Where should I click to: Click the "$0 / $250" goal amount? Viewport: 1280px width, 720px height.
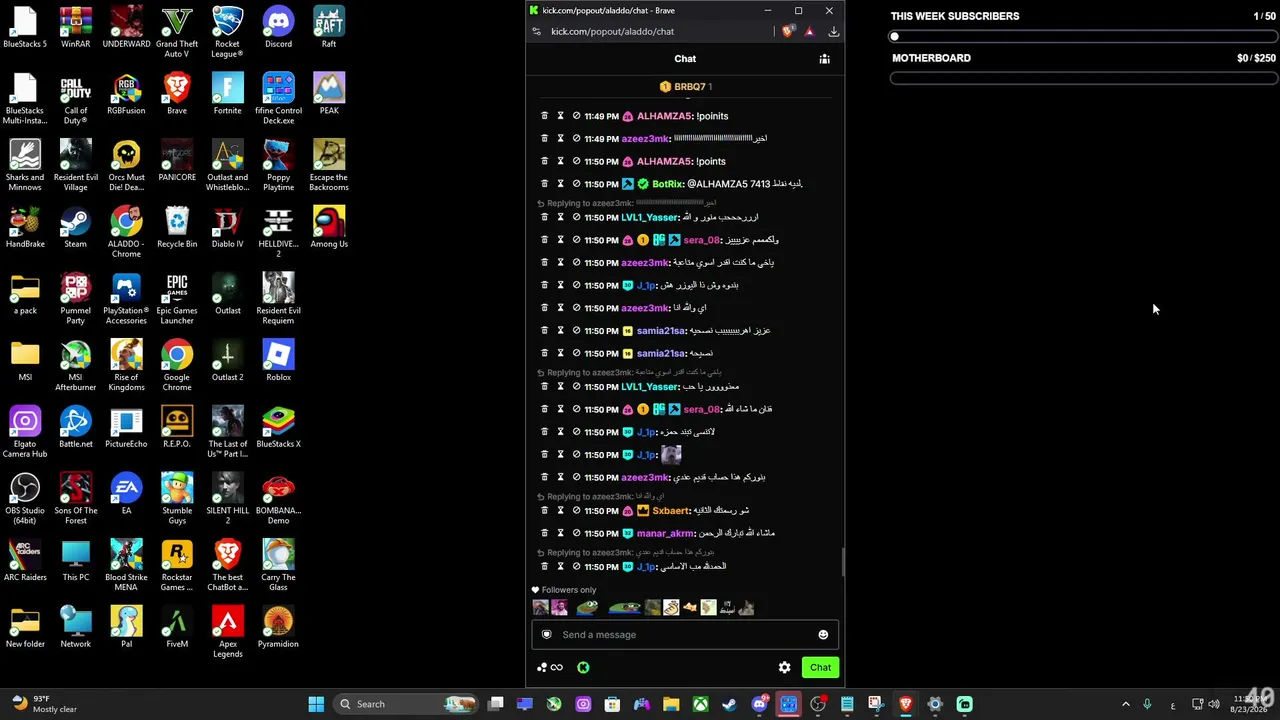(1257, 58)
